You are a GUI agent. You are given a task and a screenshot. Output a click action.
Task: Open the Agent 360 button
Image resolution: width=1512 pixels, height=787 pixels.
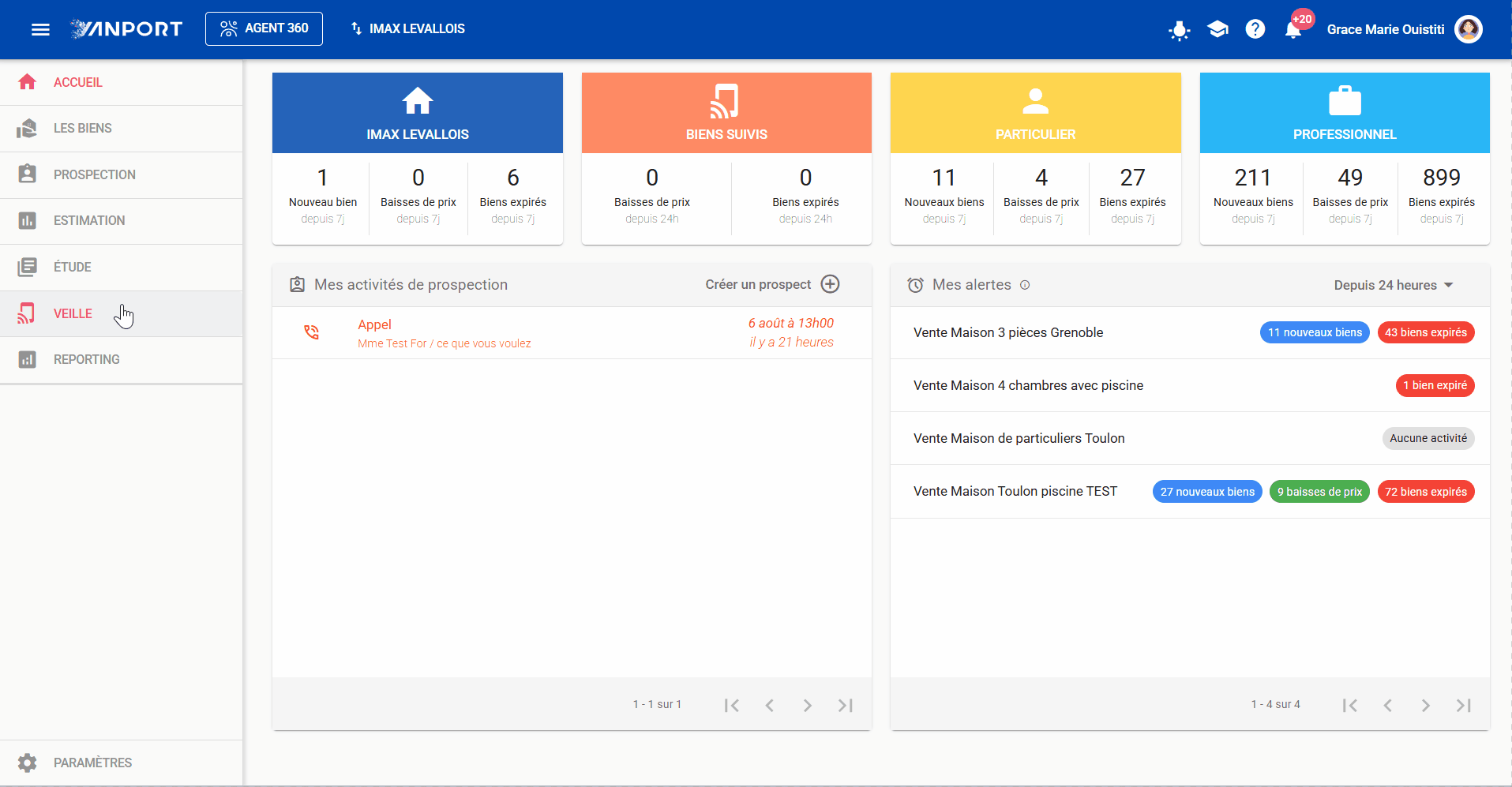(x=264, y=28)
